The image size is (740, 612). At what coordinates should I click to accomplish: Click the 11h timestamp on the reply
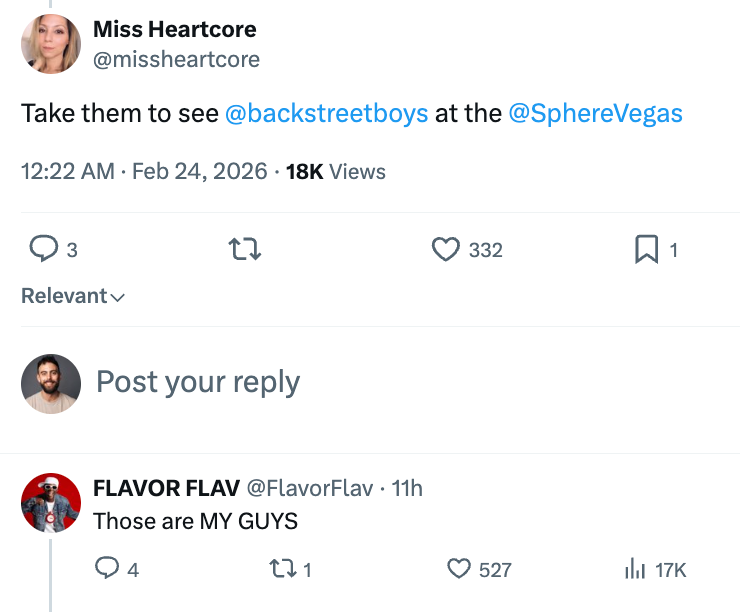coord(407,488)
